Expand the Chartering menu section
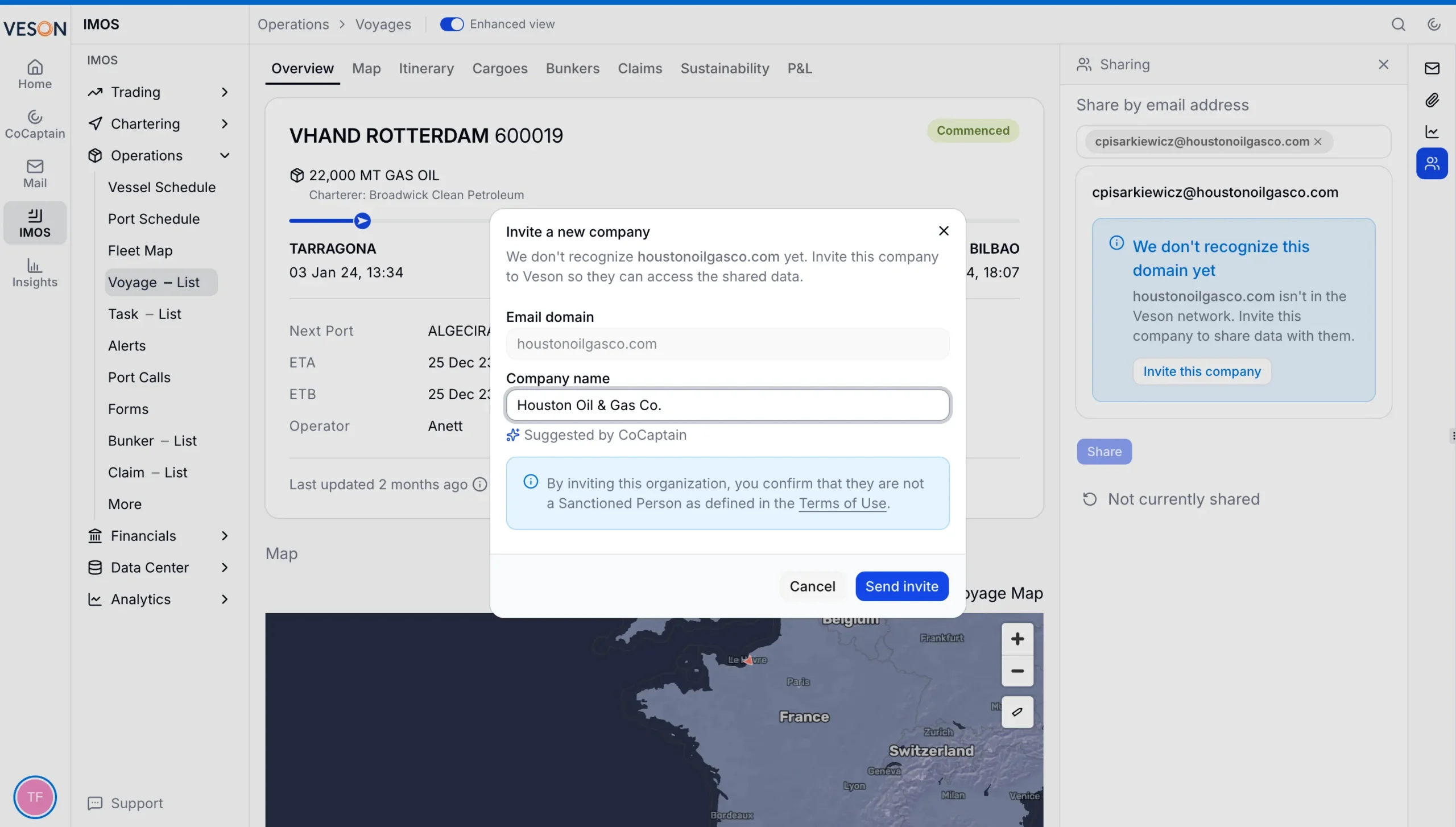Image resolution: width=1456 pixels, height=827 pixels. (x=159, y=124)
